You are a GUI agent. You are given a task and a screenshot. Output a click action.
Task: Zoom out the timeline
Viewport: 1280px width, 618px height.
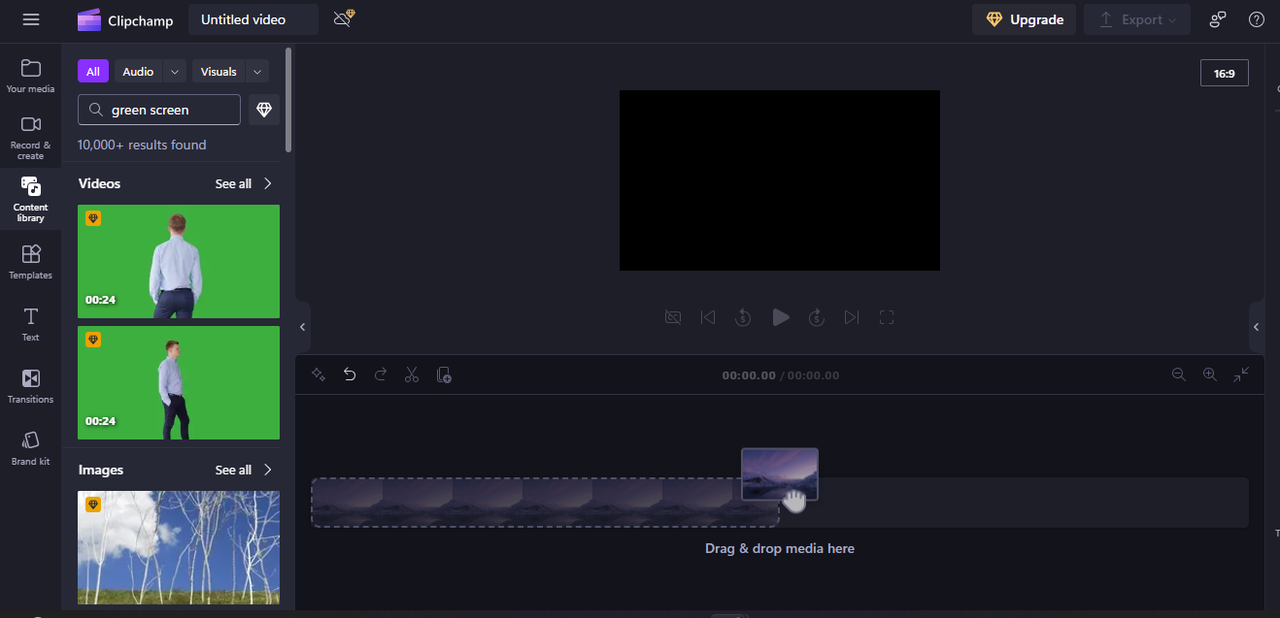click(x=1179, y=374)
